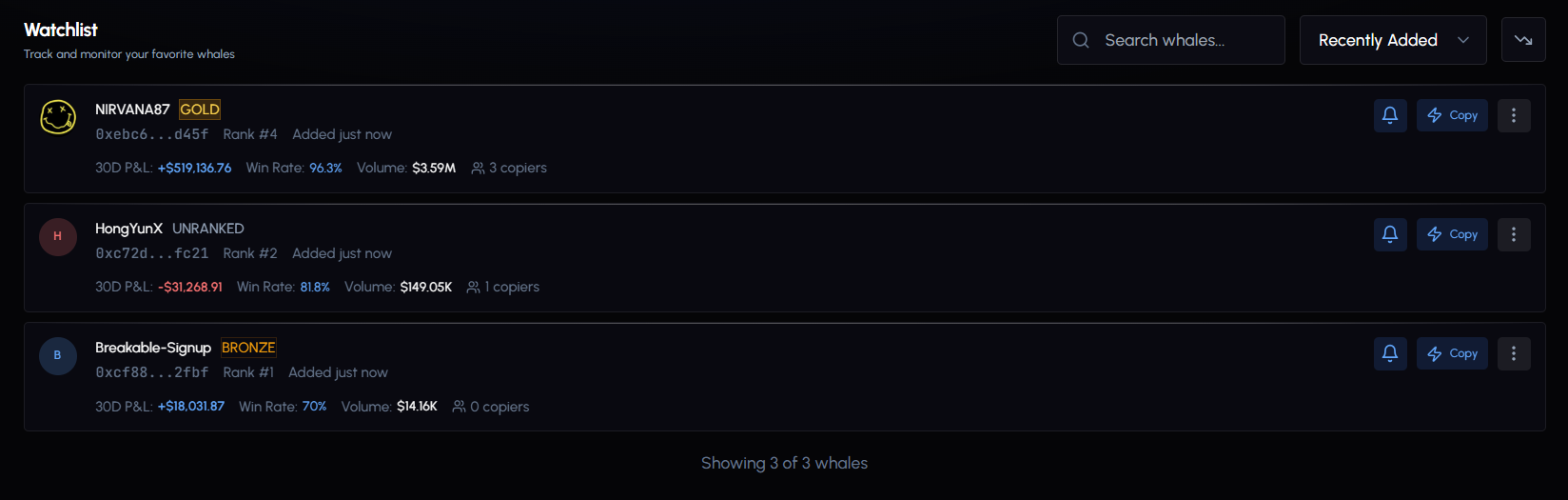Expand the Recently Added sort dropdown
The image size is (1568, 500).
(1392, 40)
